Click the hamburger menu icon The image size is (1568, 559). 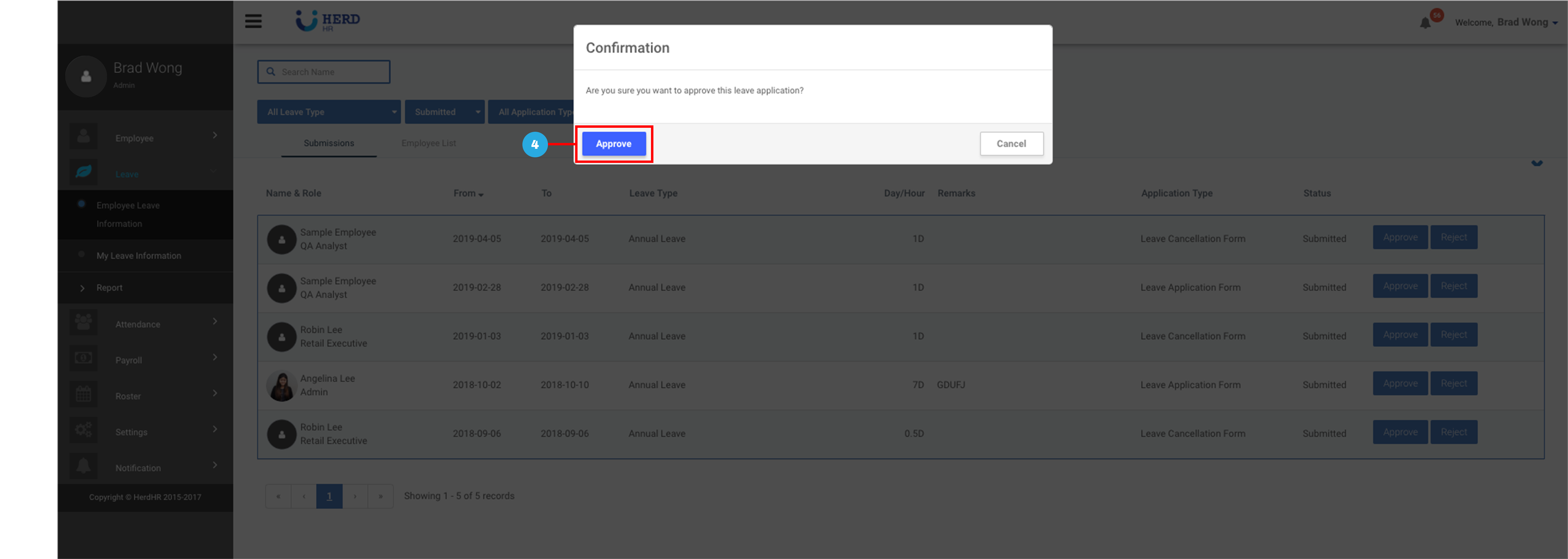(253, 21)
